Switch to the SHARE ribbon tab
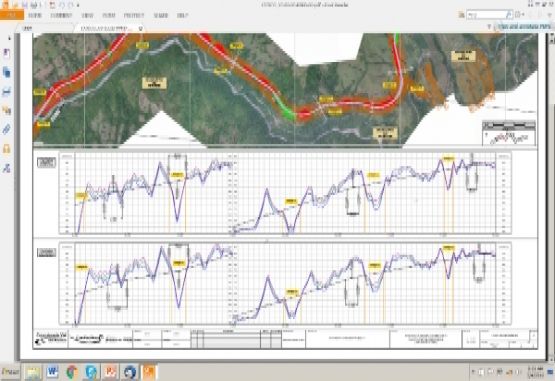Screen dimensions: 555x381 (x=161, y=16)
